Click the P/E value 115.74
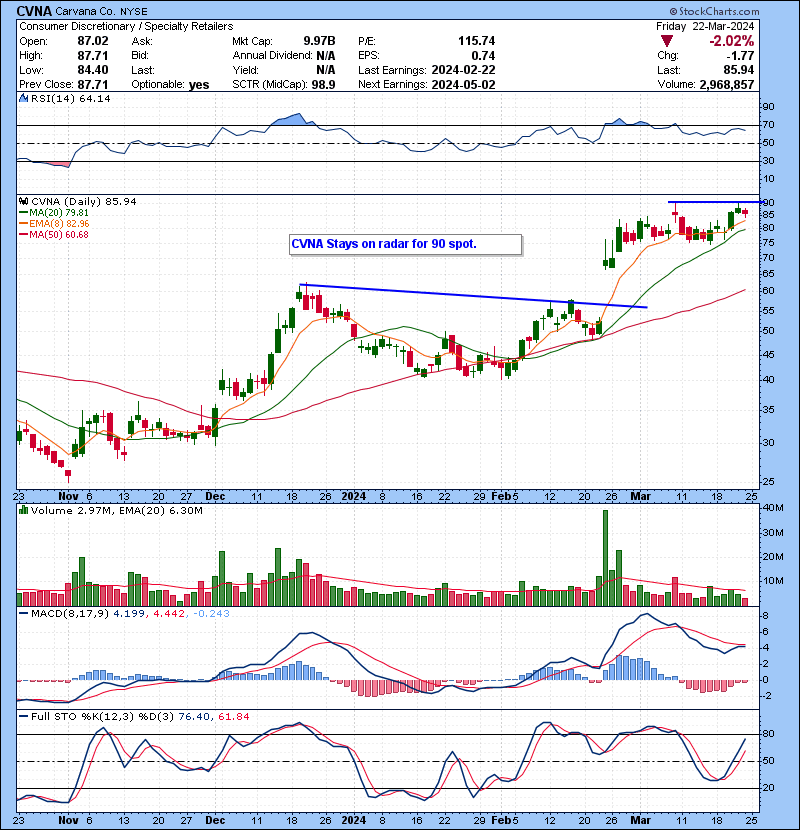800x830 pixels. click(477, 41)
